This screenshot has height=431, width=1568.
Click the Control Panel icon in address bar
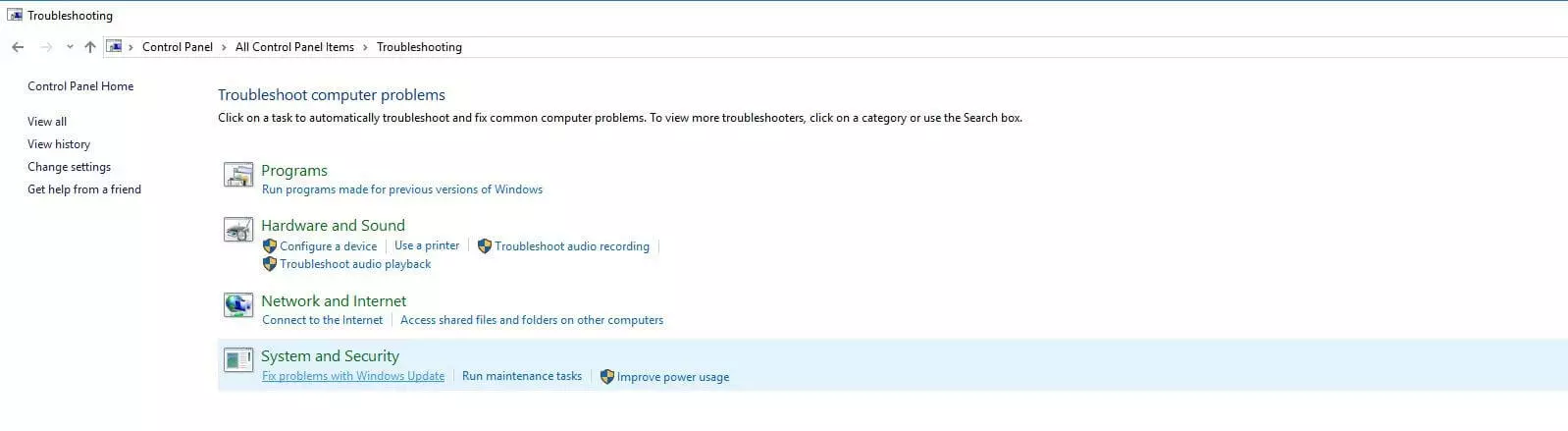115,47
